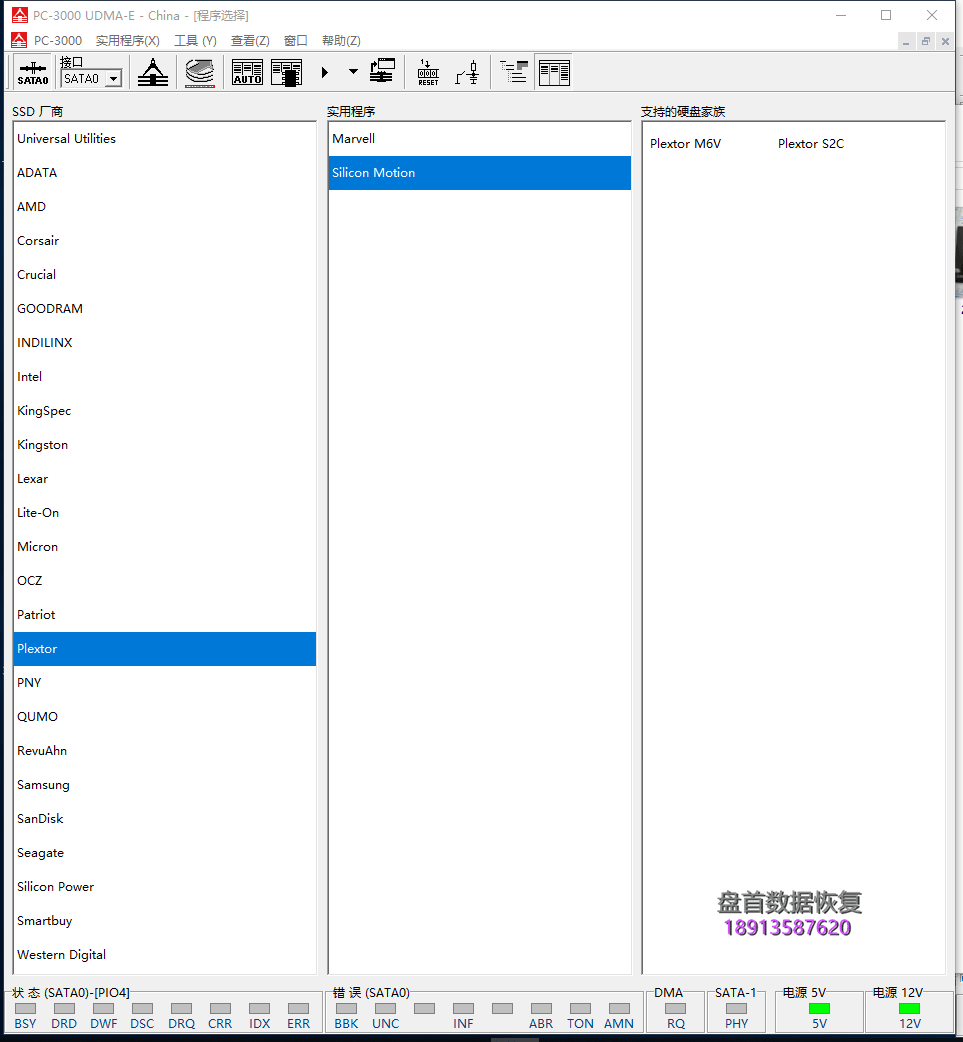Select ADATA in the vendor list

164,173
